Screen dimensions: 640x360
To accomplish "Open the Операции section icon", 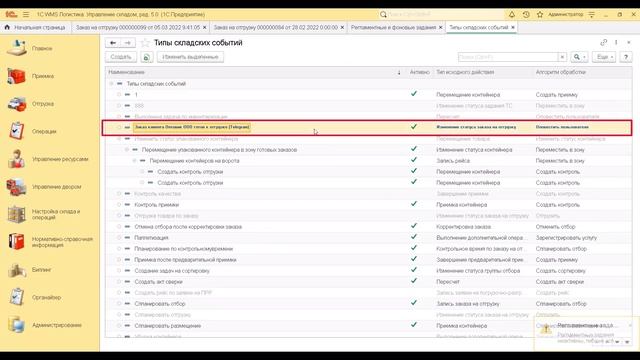I will (17, 131).
